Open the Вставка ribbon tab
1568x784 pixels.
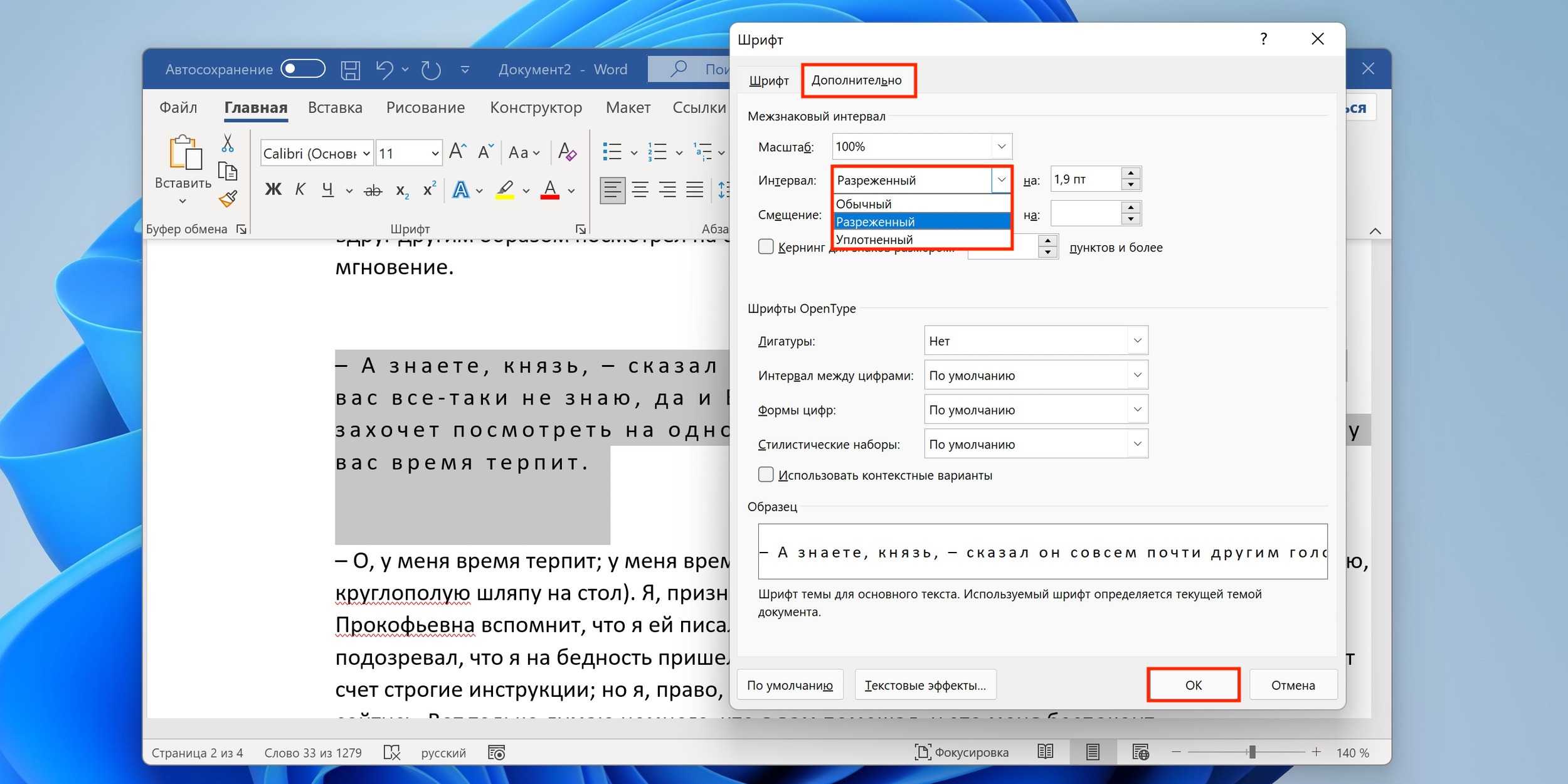click(x=335, y=107)
